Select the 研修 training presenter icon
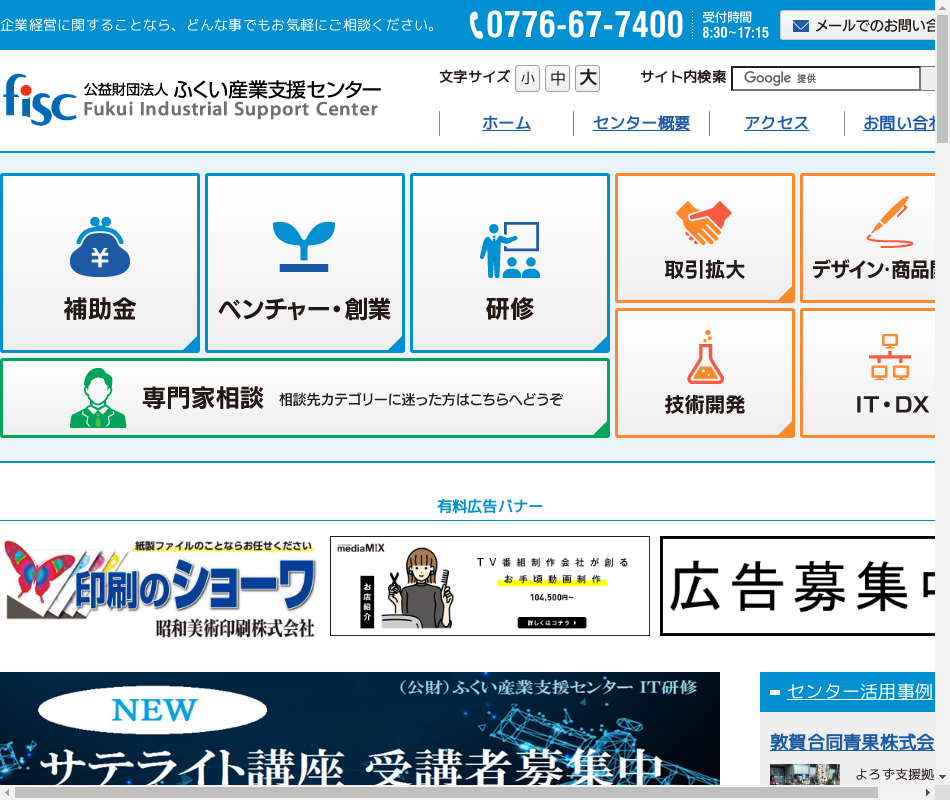The image size is (950, 800). coord(509,250)
